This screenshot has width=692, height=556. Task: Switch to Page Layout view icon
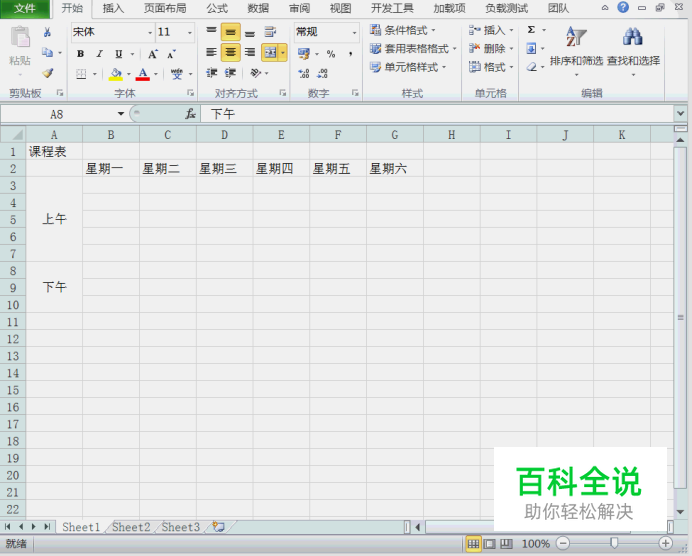(x=489, y=544)
